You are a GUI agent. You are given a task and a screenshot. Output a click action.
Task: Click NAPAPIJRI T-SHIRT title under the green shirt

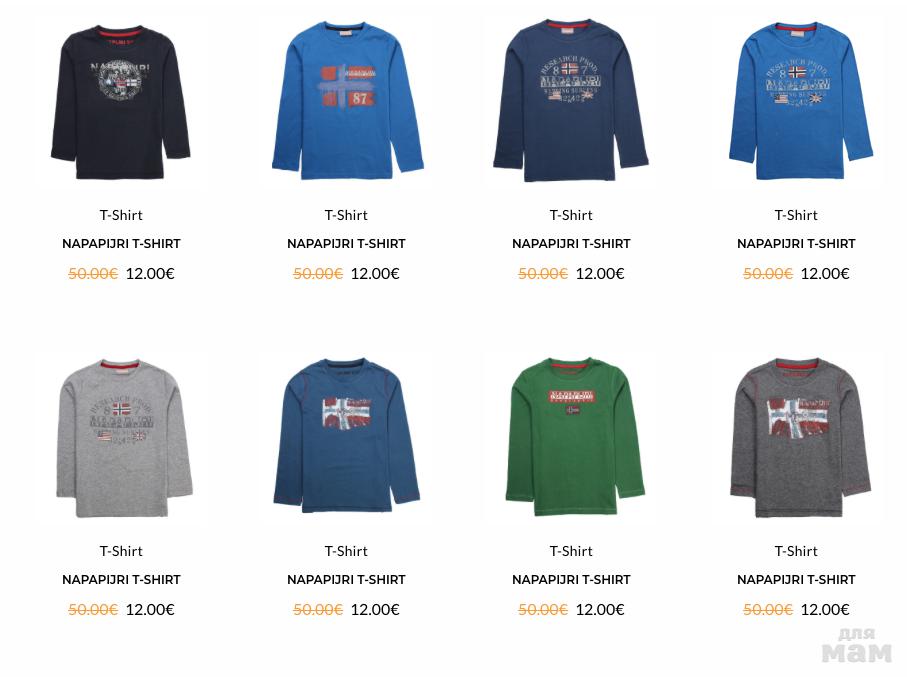[x=572, y=580]
